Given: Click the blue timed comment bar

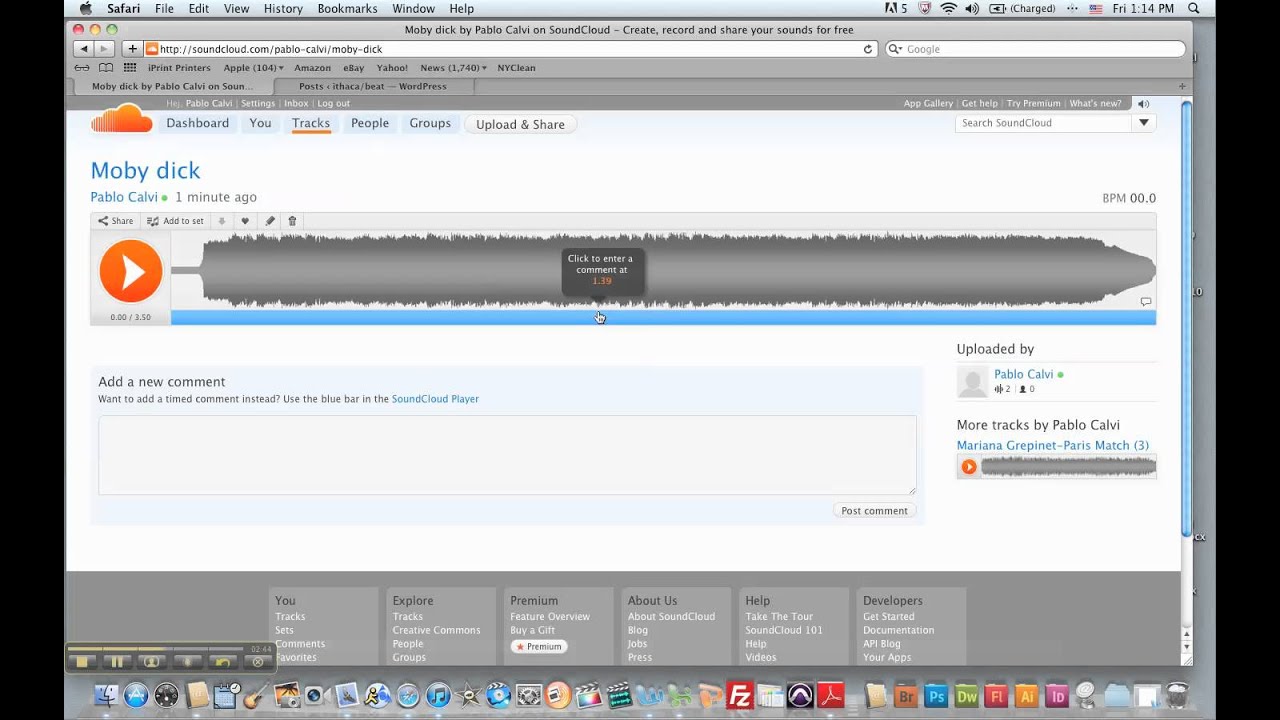Looking at the screenshot, I should [663, 318].
